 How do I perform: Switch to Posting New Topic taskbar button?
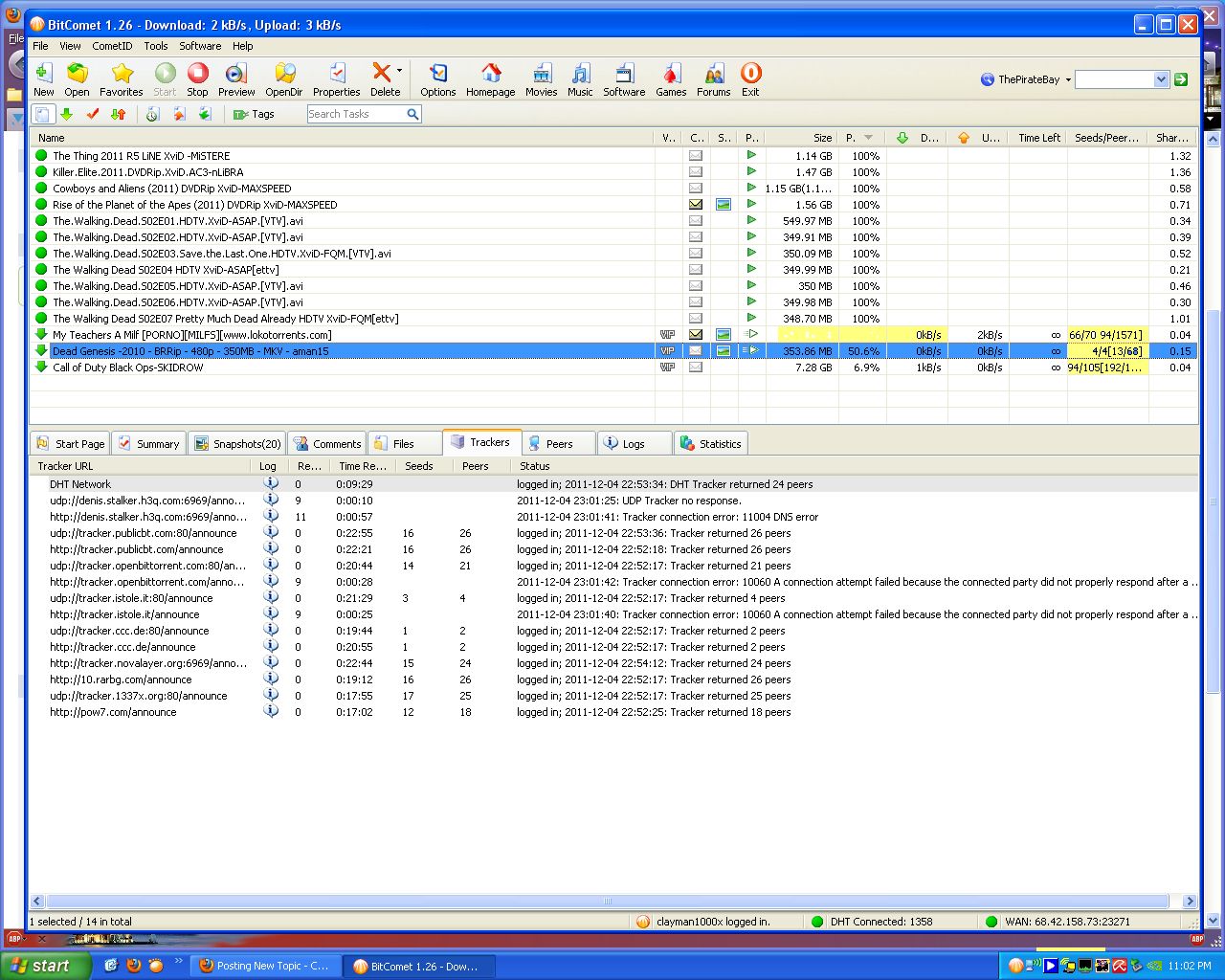[265, 966]
